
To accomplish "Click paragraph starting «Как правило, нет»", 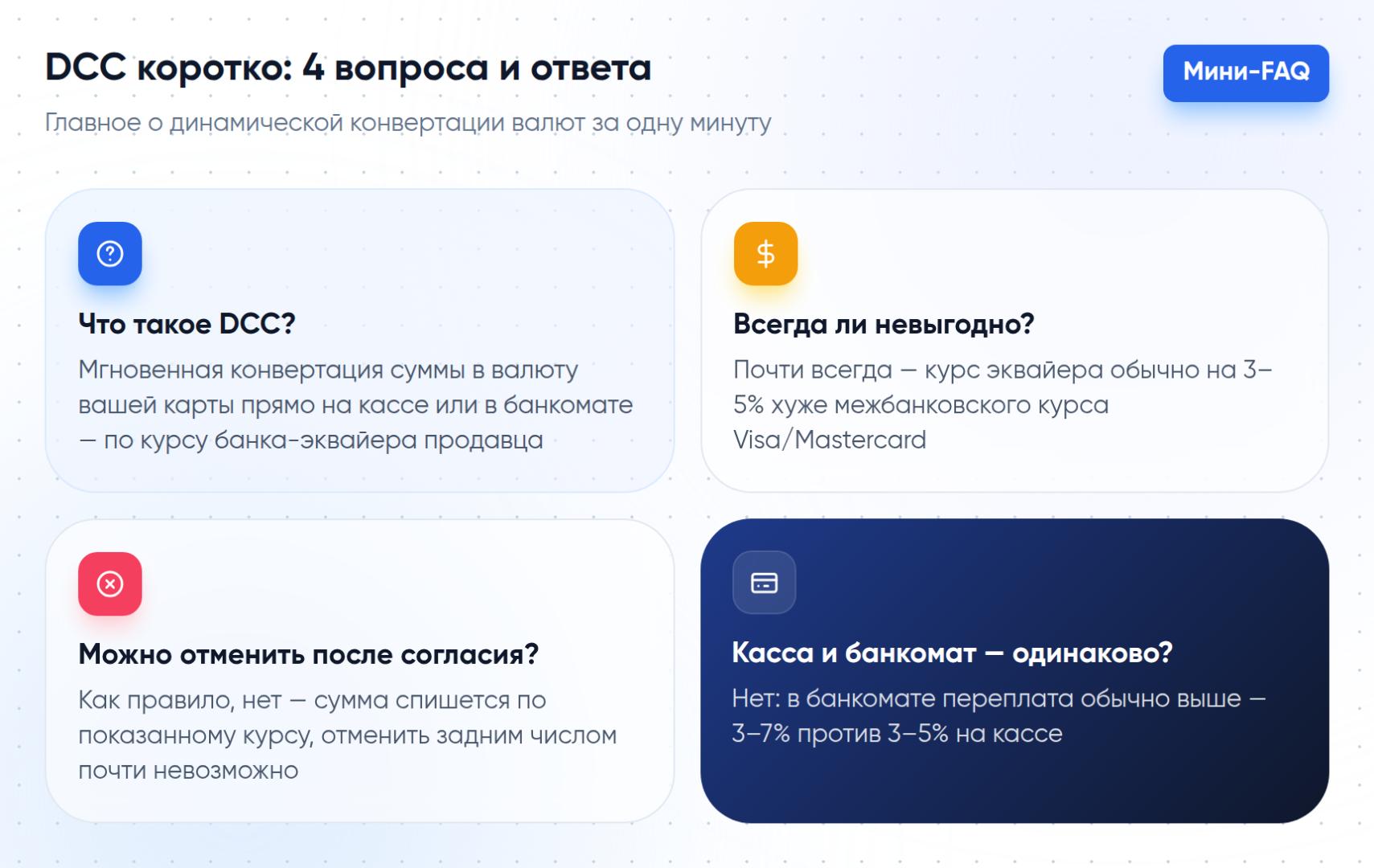I will (347, 735).
